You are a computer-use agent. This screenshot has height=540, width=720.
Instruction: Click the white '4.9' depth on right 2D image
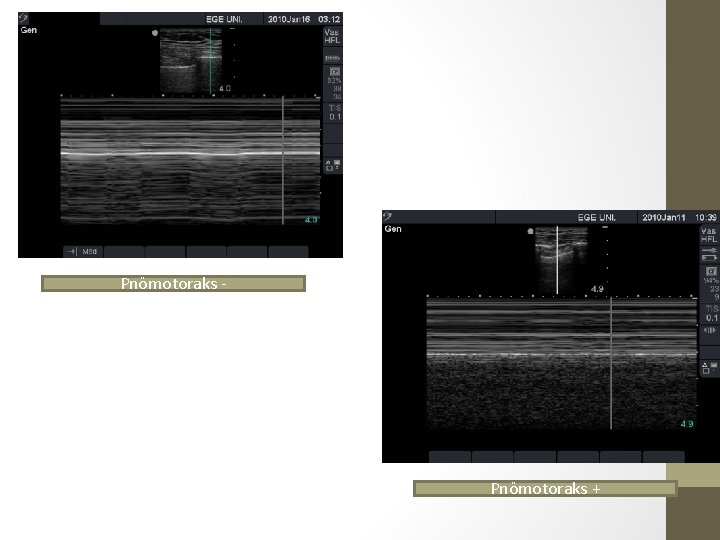pos(597,289)
